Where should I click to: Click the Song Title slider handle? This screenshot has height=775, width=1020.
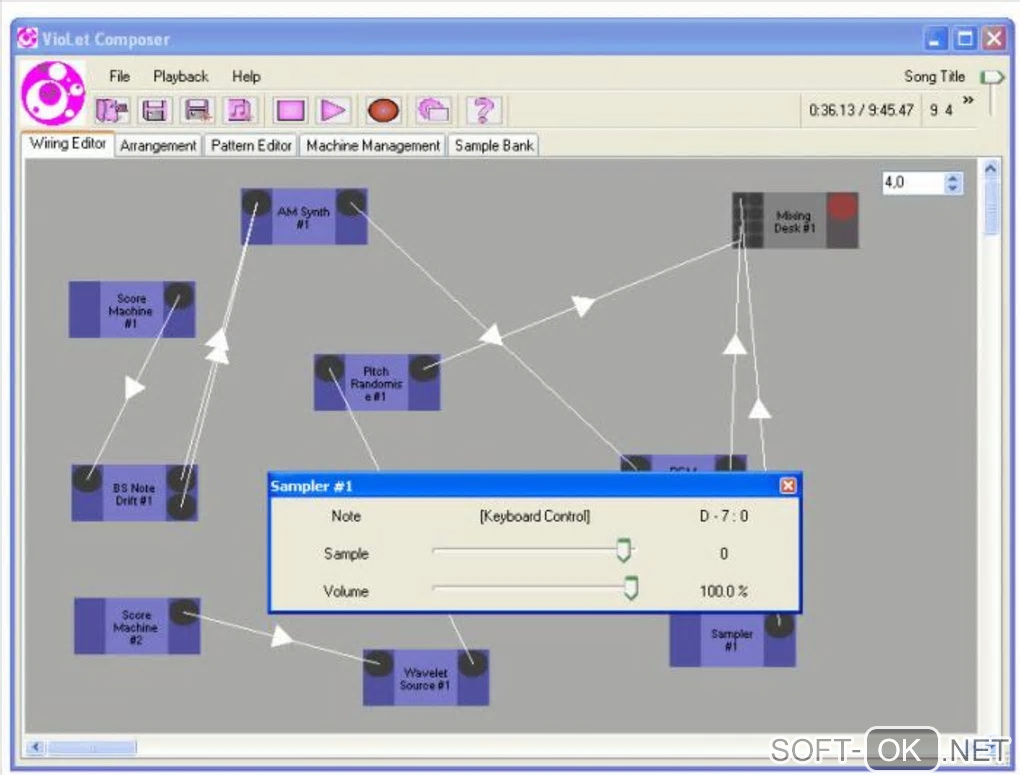[991, 77]
